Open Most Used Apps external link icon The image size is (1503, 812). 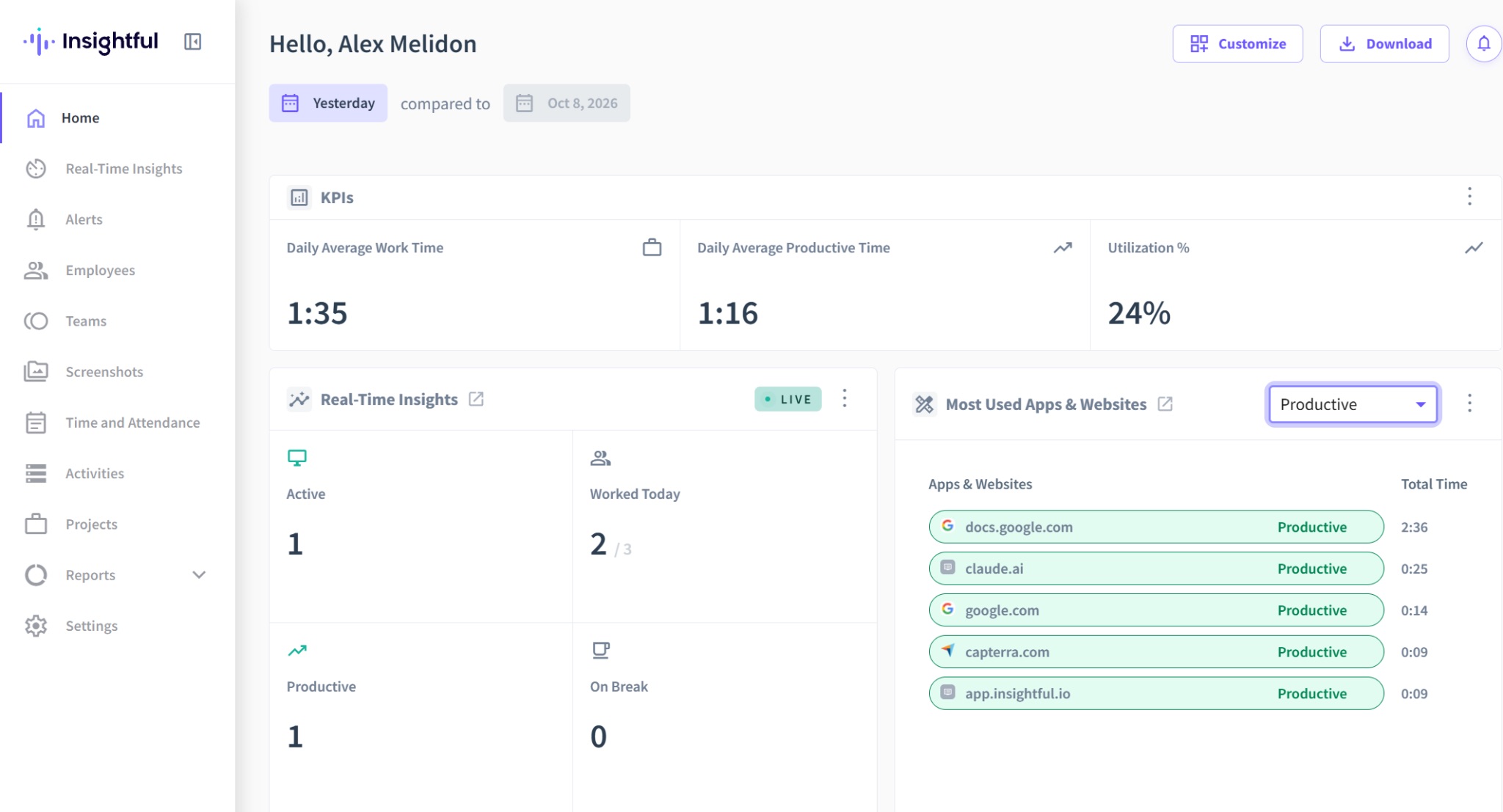(x=1165, y=404)
